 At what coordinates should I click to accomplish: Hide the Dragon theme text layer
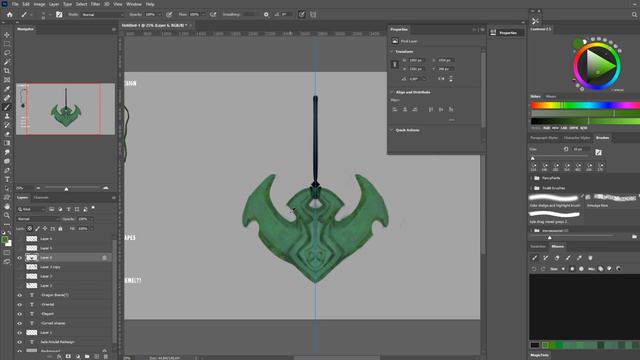19,295
